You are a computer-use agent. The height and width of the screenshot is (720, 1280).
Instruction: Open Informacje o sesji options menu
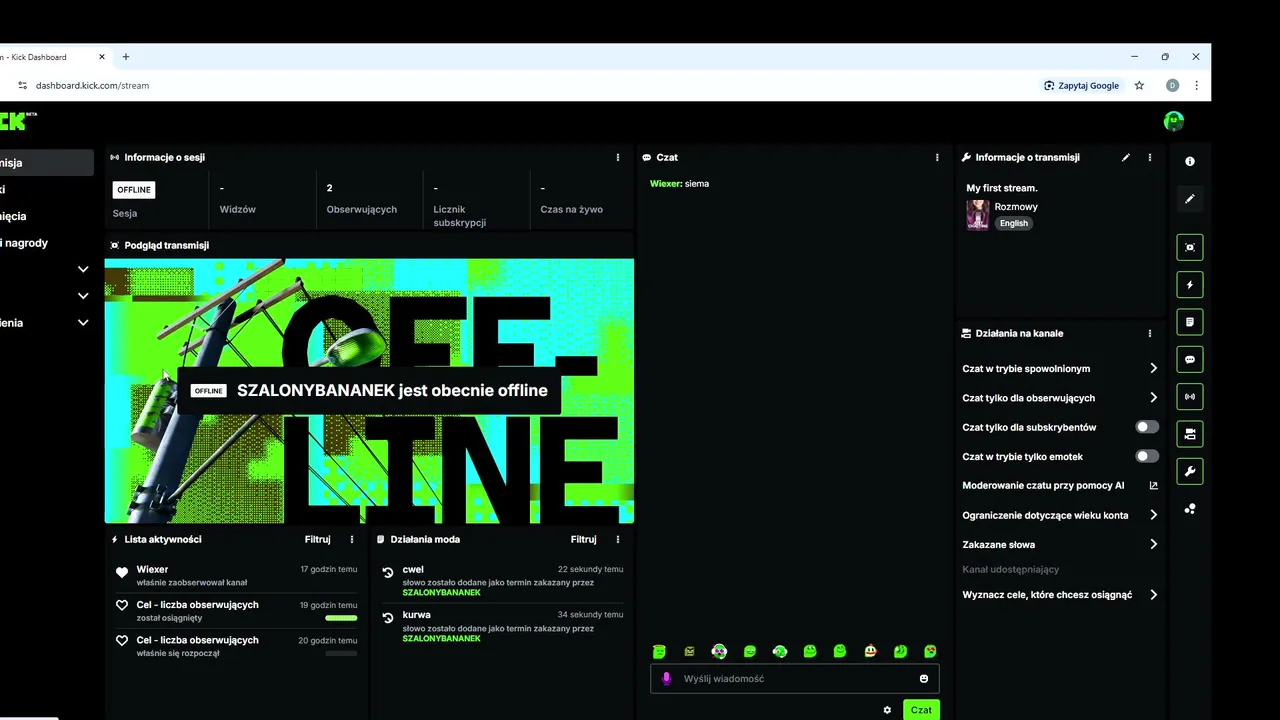(618, 157)
